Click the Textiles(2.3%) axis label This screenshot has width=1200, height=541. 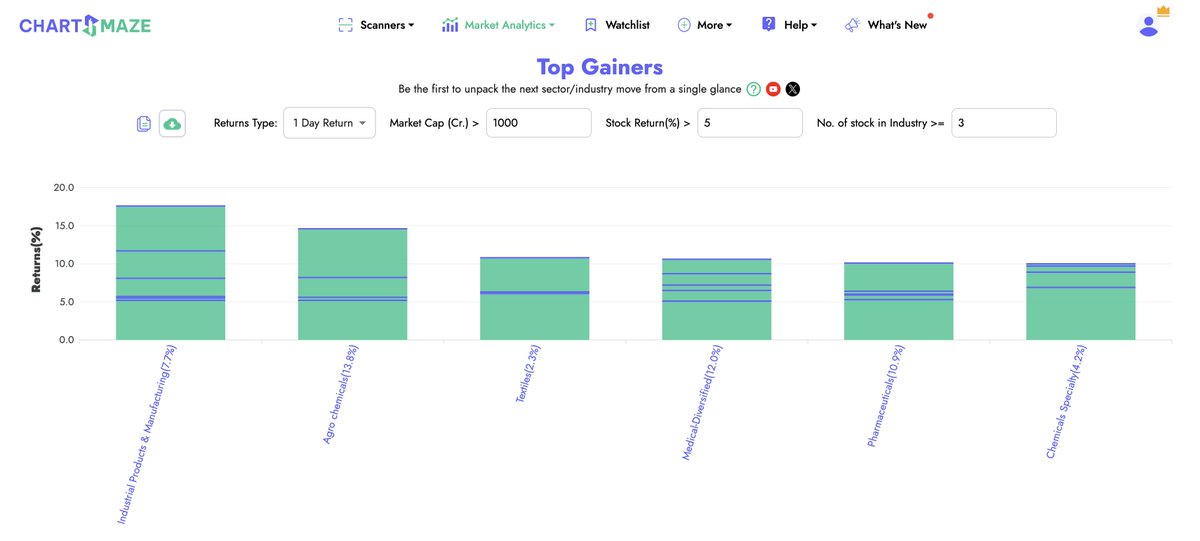pos(528,374)
